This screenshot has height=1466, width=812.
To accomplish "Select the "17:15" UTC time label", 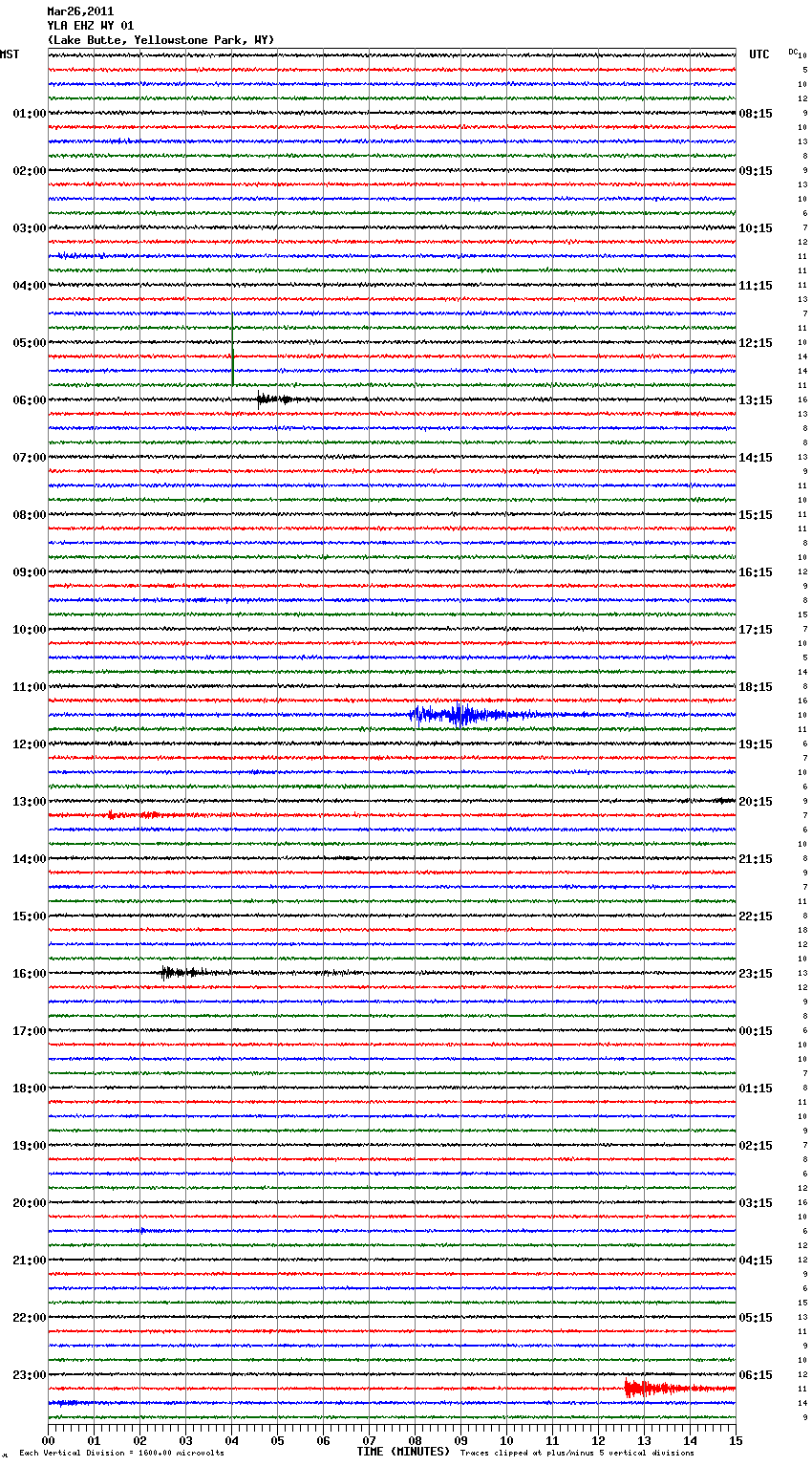I will click(x=756, y=630).
